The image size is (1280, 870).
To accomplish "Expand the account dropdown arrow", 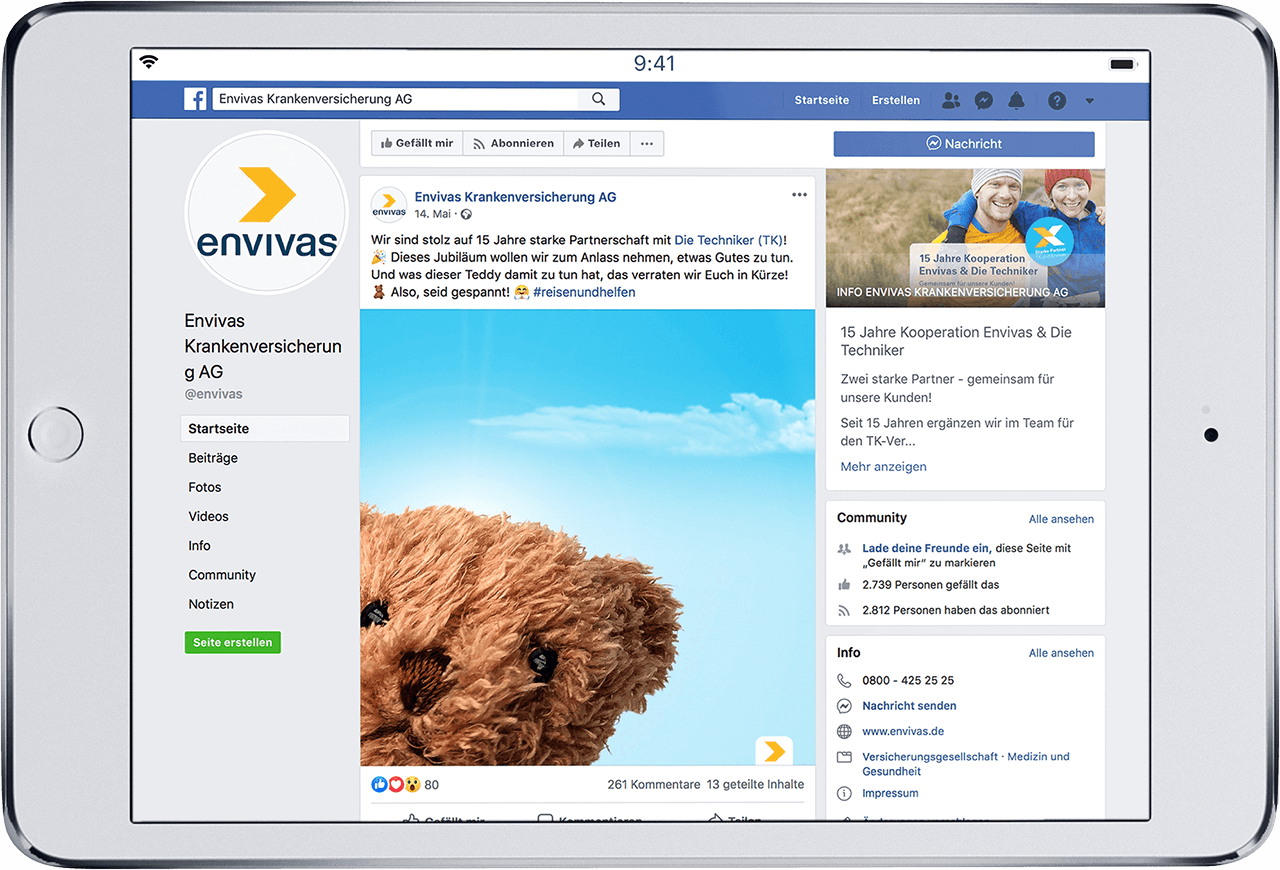I will [x=1090, y=101].
